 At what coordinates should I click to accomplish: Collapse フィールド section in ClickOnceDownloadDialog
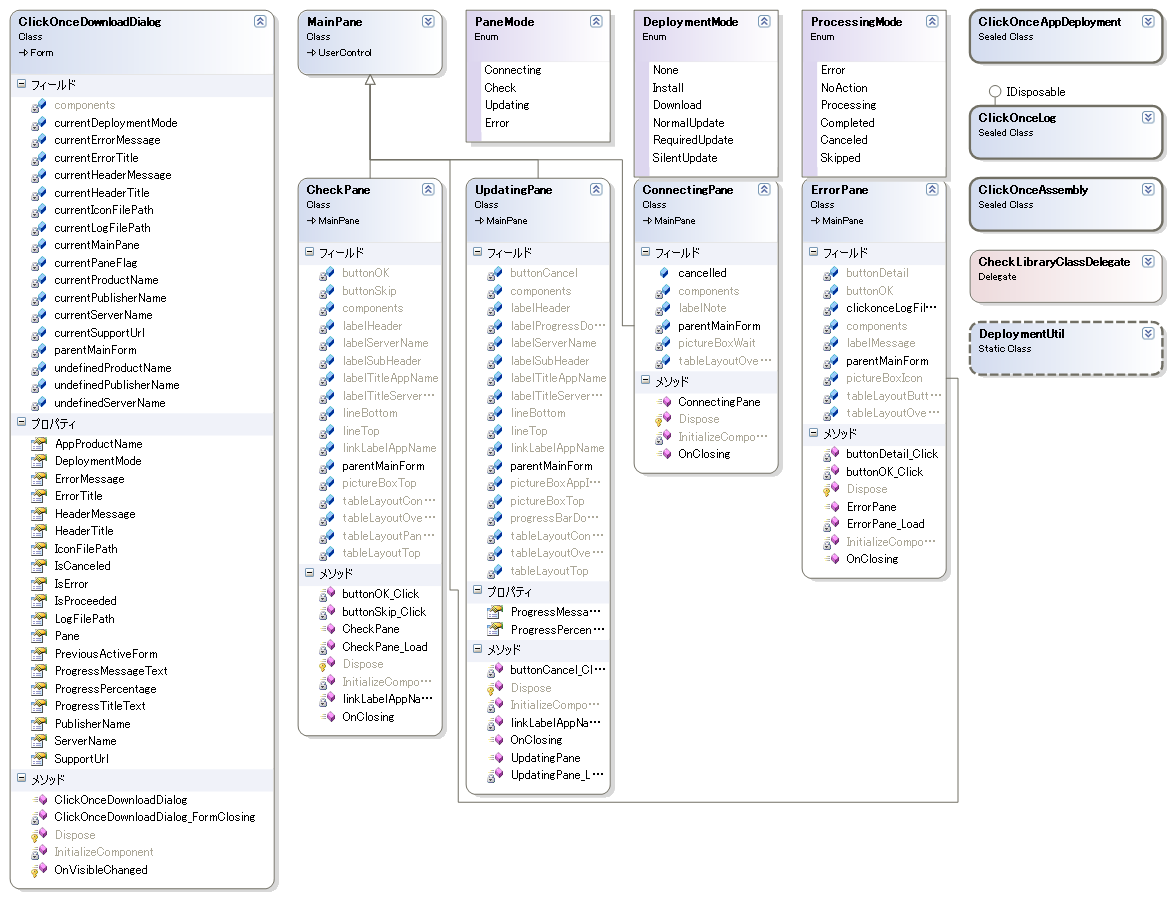point(22,84)
